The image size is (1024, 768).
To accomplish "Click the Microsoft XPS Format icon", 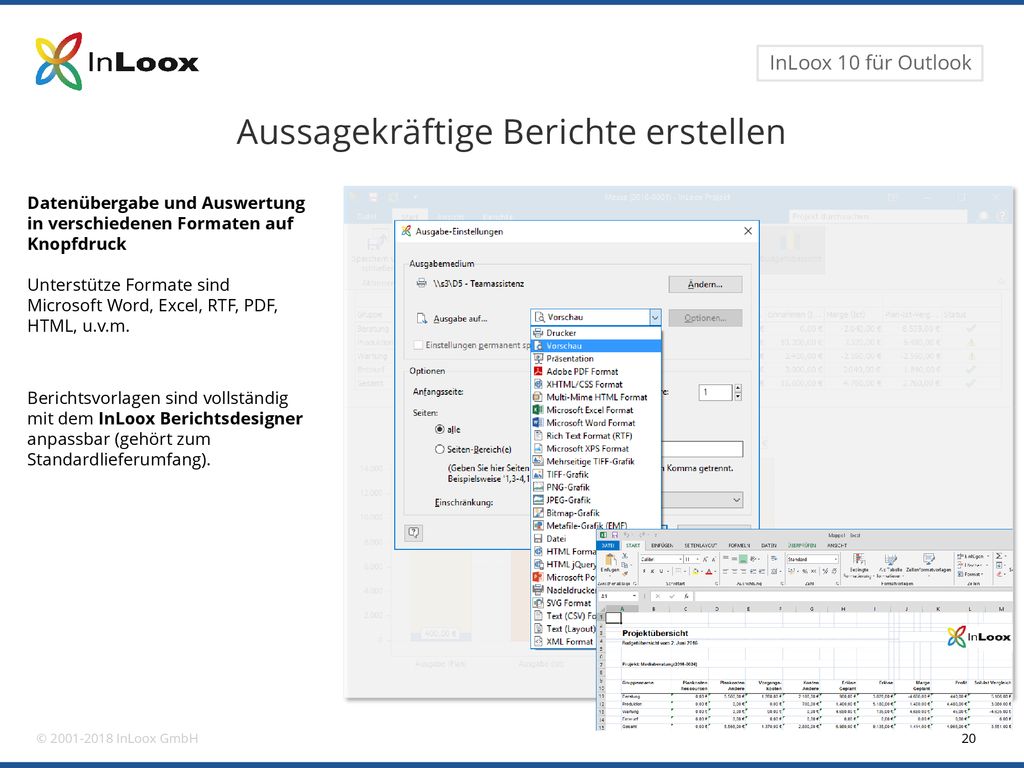I will (538, 449).
